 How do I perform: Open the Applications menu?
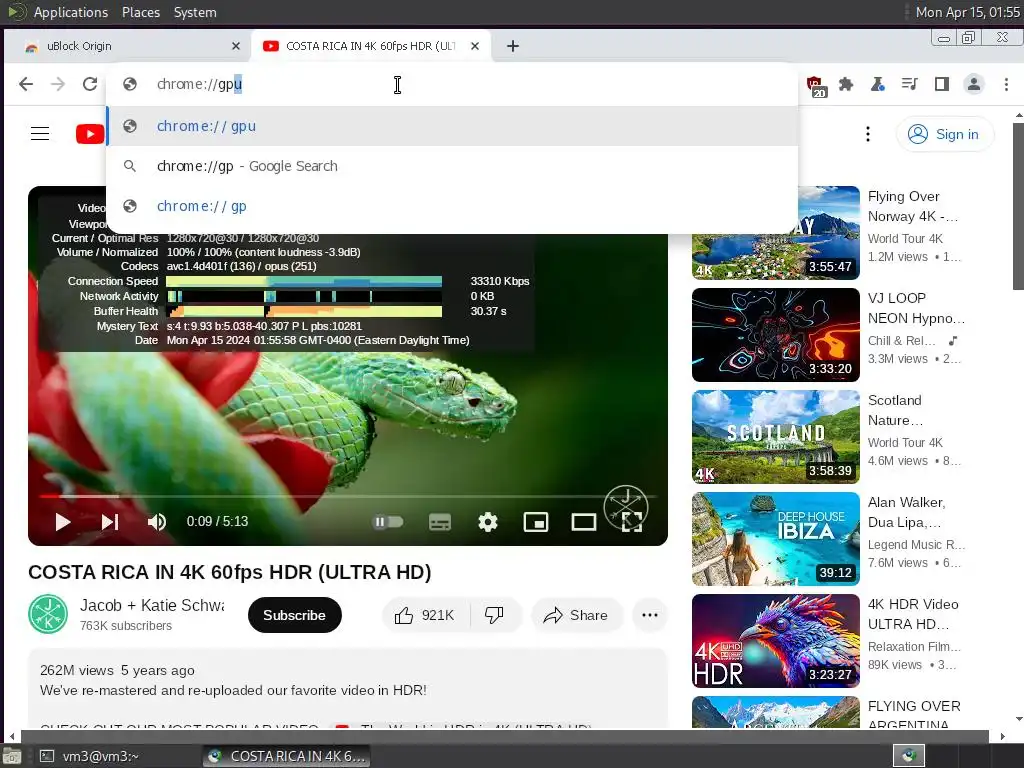[x=71, y=12]
